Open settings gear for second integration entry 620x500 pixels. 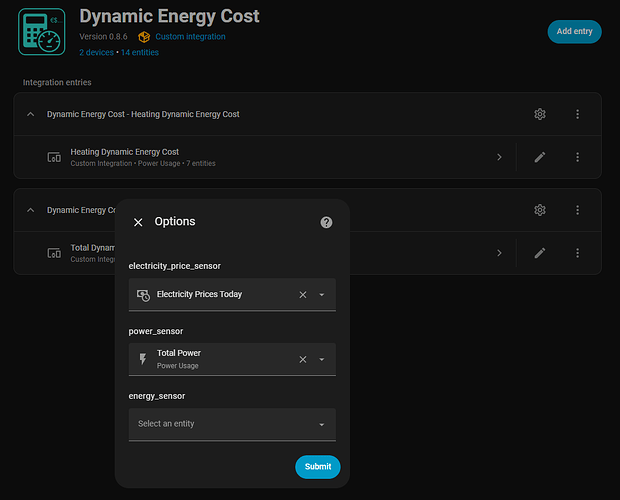click(540, 210)
